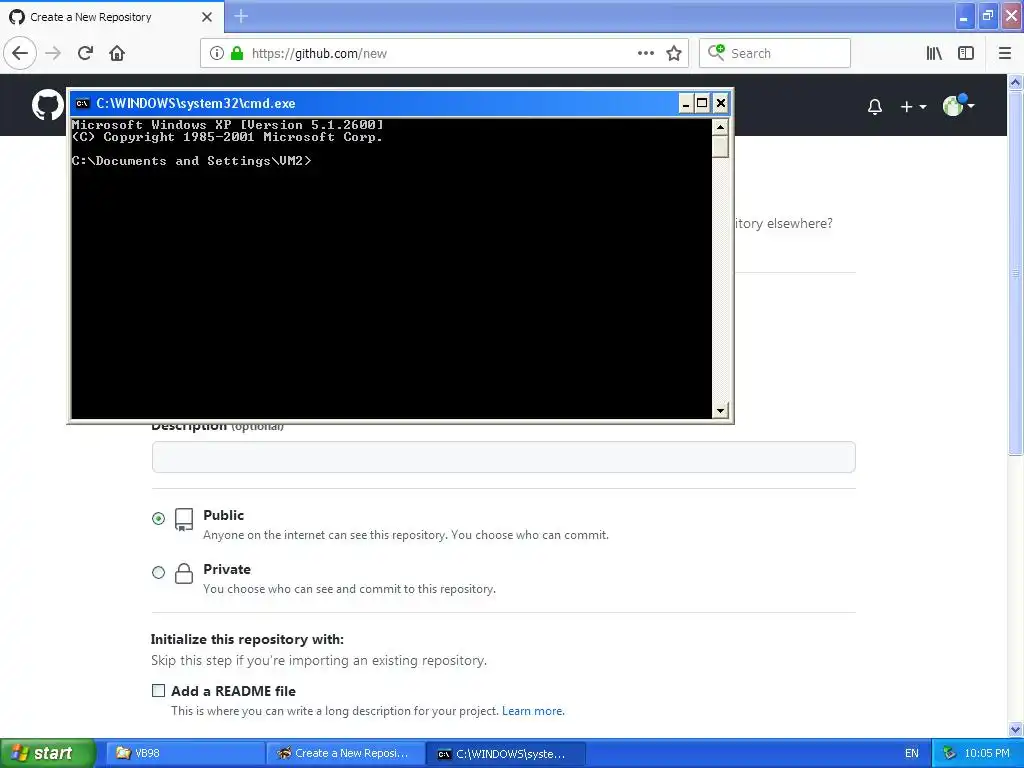This screenshot has width=1024, height=768.
Task: Click the cmd.exe title bar system icon
Action: (x=82, y=103)
